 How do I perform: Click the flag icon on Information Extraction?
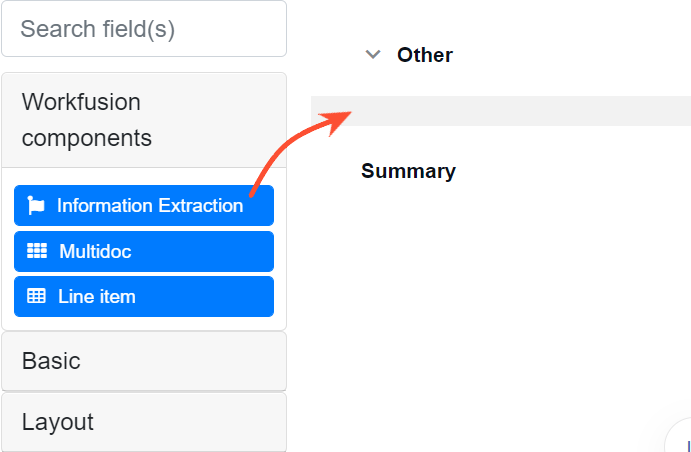click(x=36, y=205)
